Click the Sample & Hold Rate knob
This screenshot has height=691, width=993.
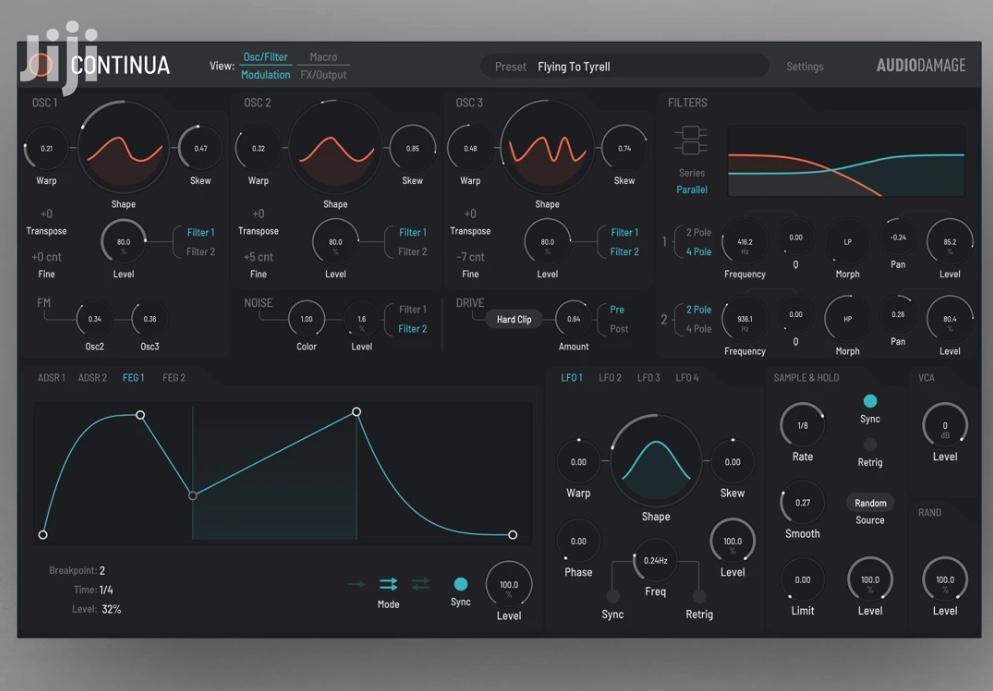click(x=802, y=426)
